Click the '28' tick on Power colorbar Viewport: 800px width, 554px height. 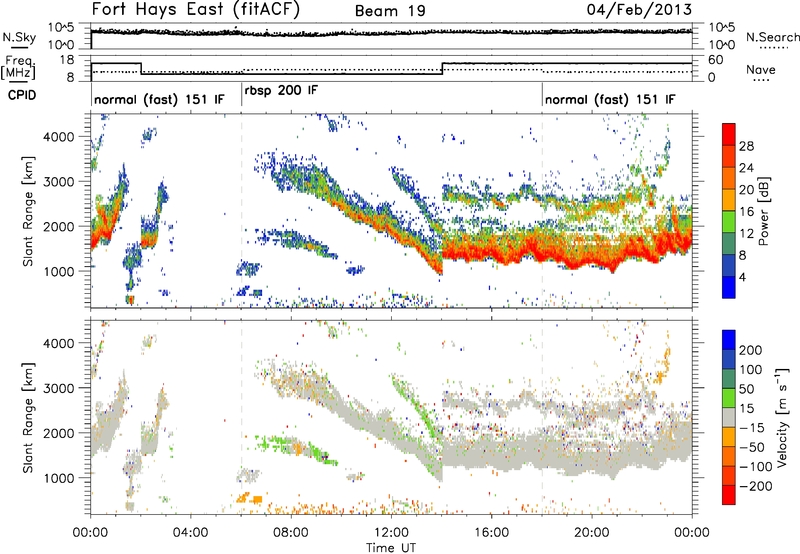pos(746,146)
